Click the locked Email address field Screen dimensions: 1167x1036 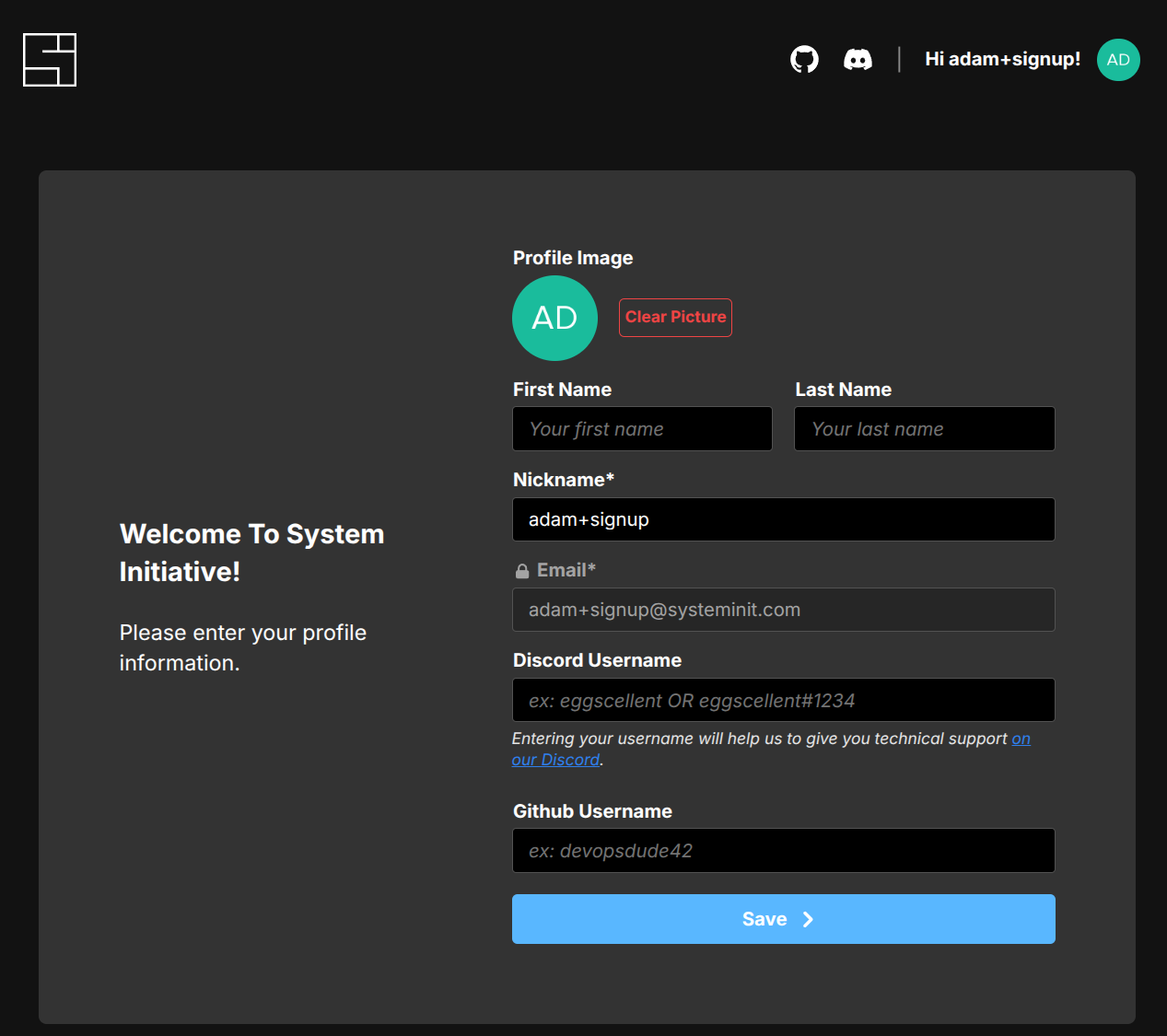point(783,610)
